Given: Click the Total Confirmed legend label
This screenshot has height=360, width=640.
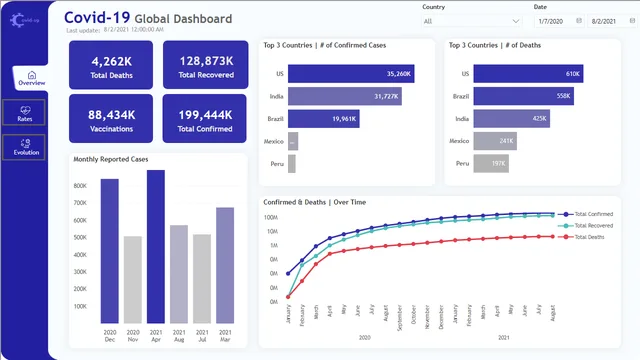Looking at the screenshot, I should coord(594,214).
